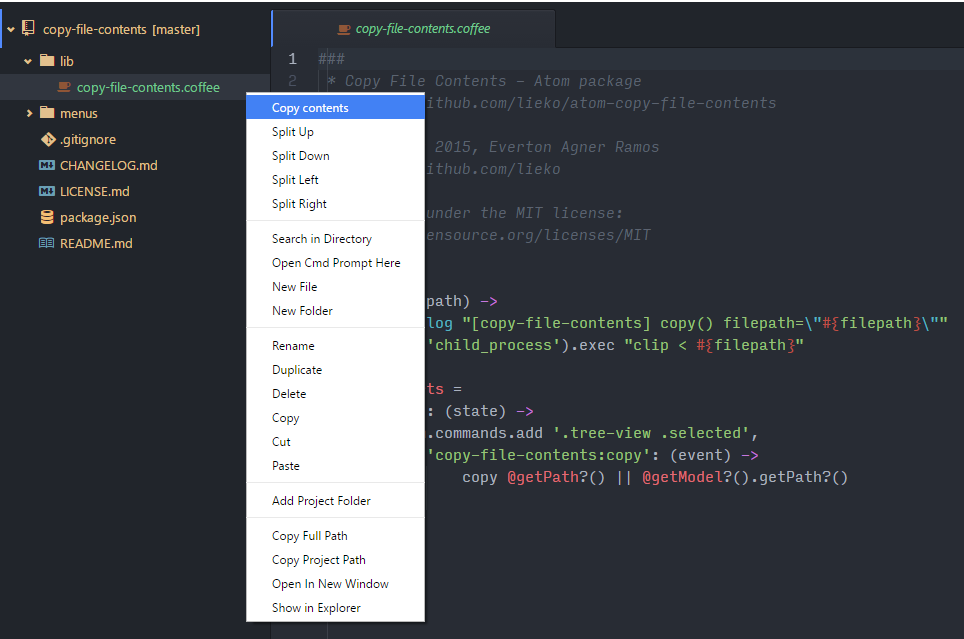Click the repository icon beside copy-file-contents [master]
The width and height of the screenshot is (964, 639).
click(x=28, y=28)
